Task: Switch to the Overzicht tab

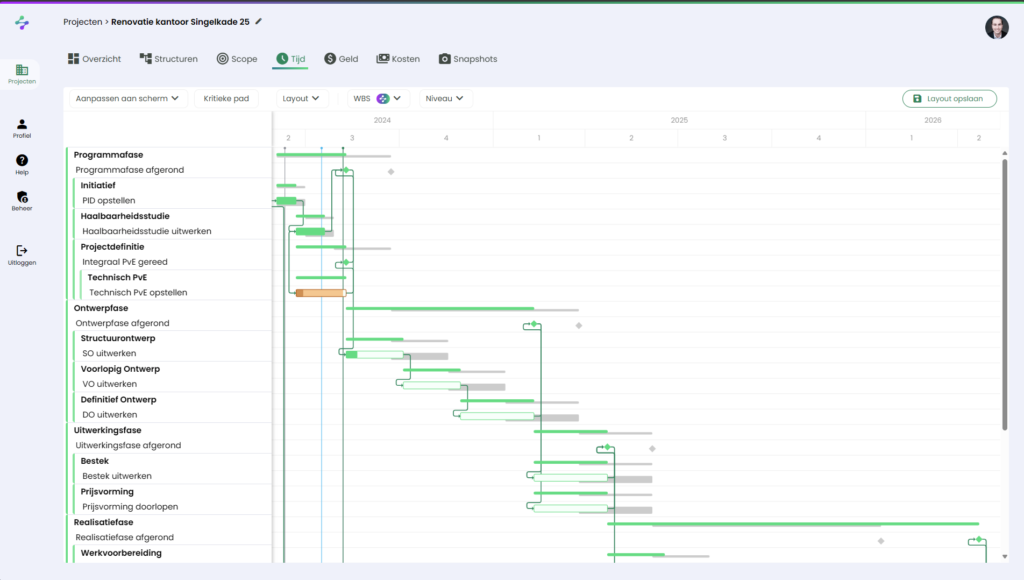Action: [94, 59]
